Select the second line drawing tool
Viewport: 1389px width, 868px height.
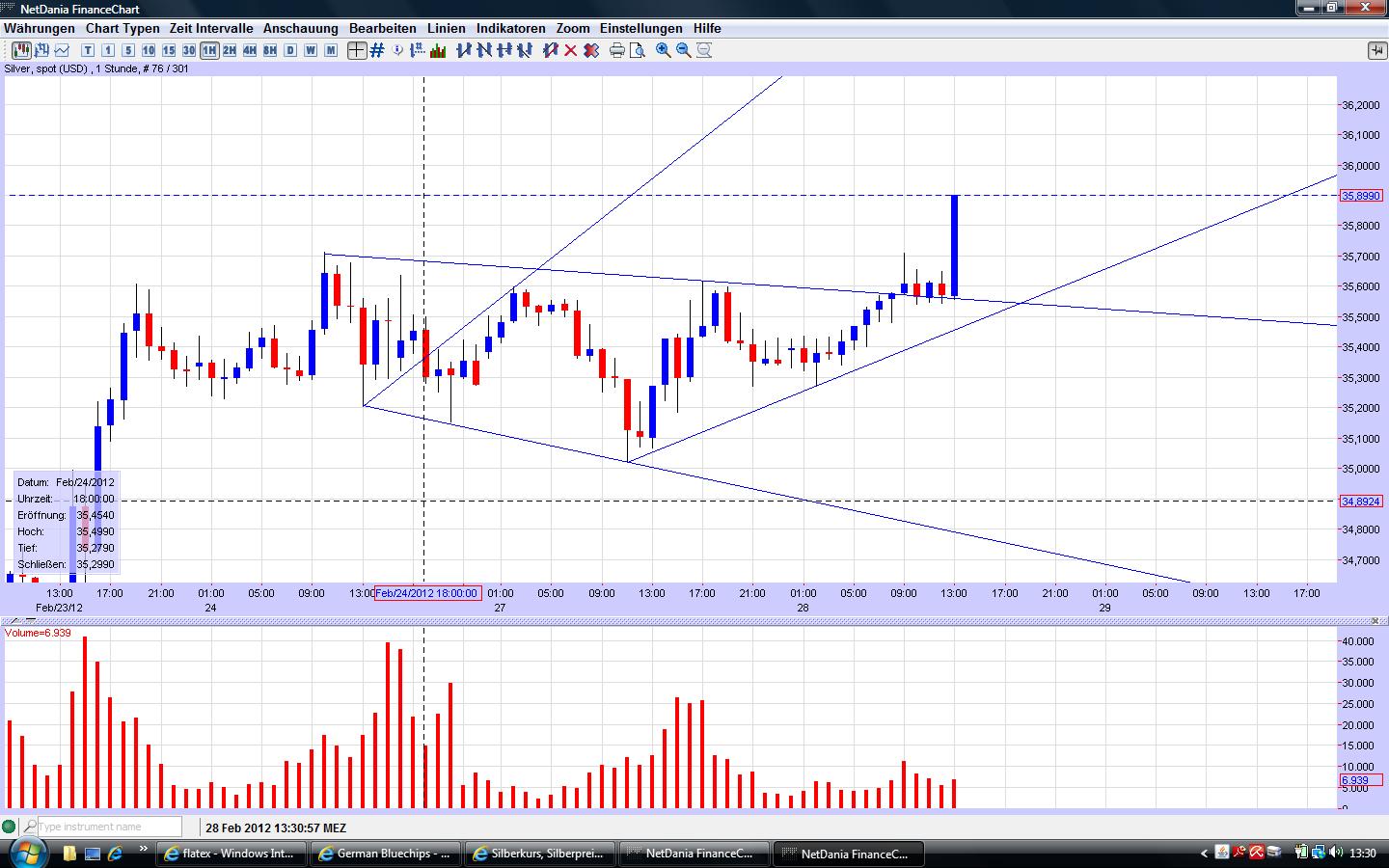click(x=484, y=50)
